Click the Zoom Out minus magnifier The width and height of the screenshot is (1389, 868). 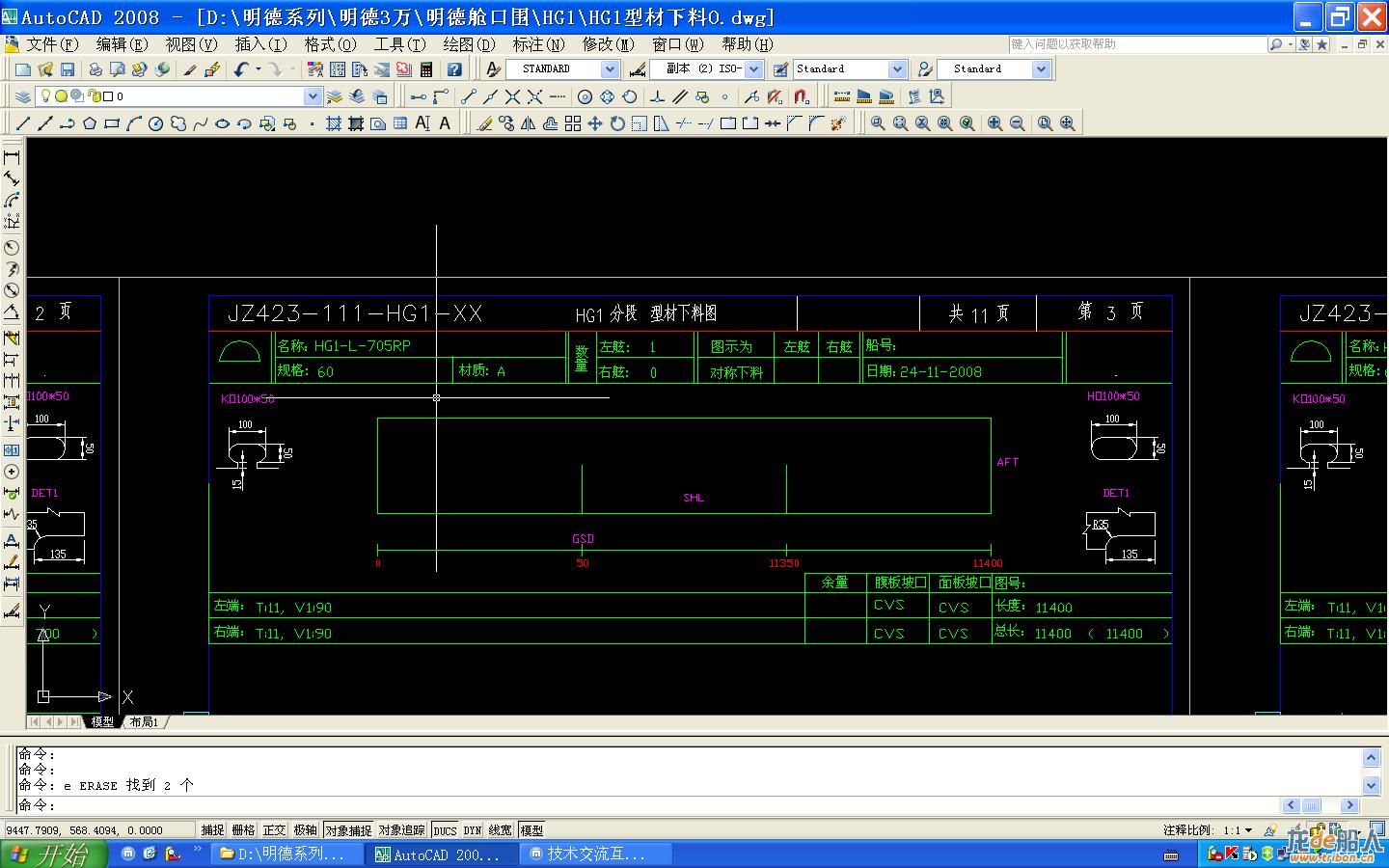[x=1018, y=123]
